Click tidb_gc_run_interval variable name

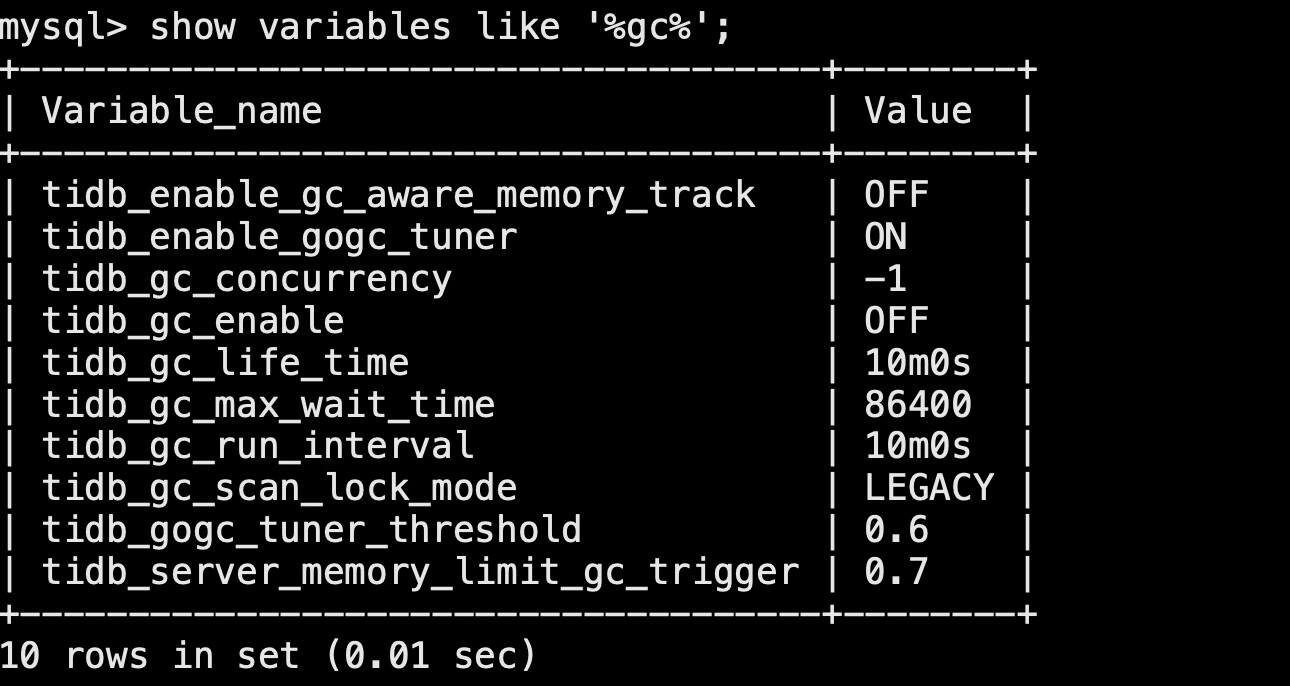coord(257,446)
